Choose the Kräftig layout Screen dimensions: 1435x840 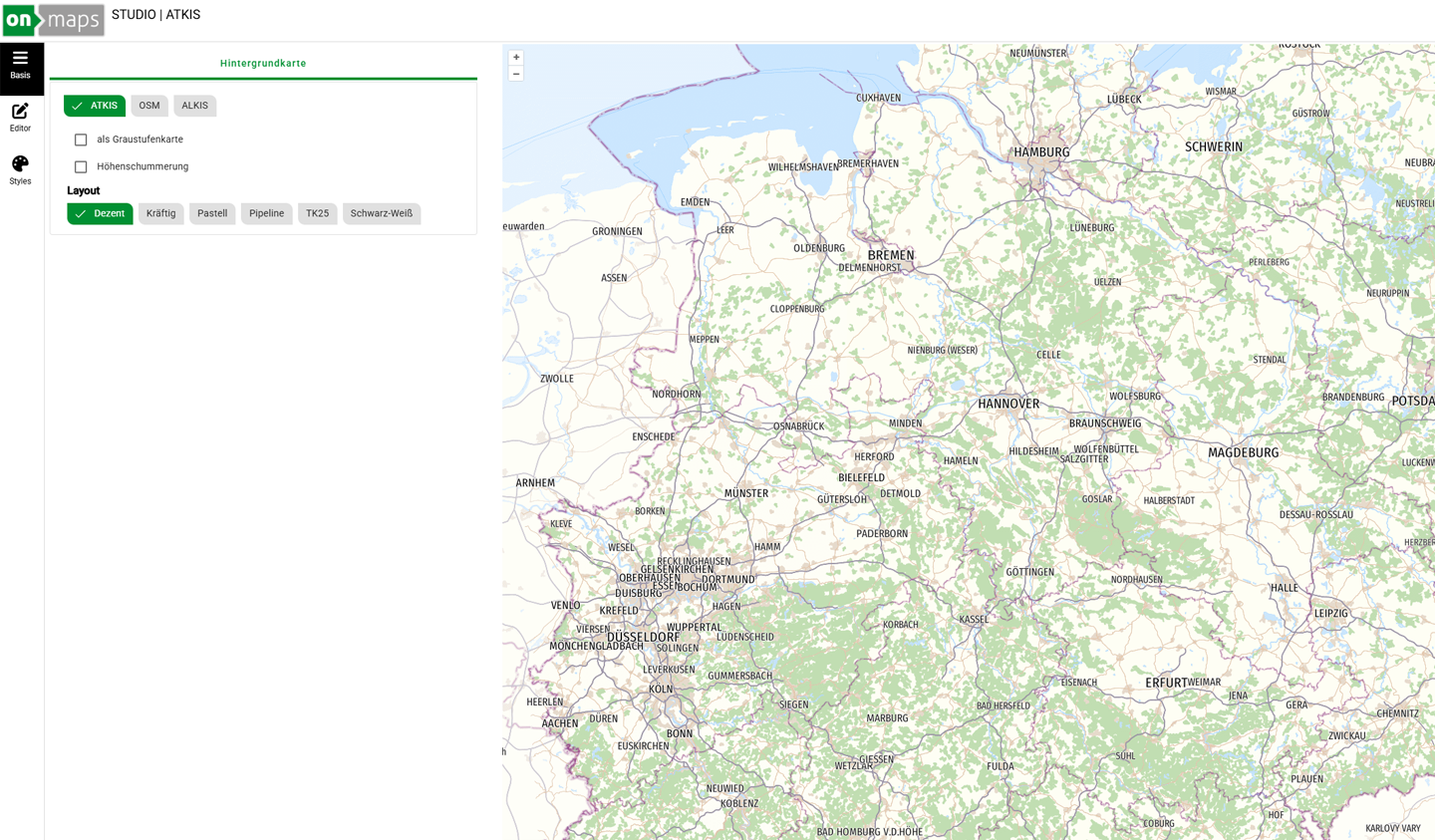160,213
